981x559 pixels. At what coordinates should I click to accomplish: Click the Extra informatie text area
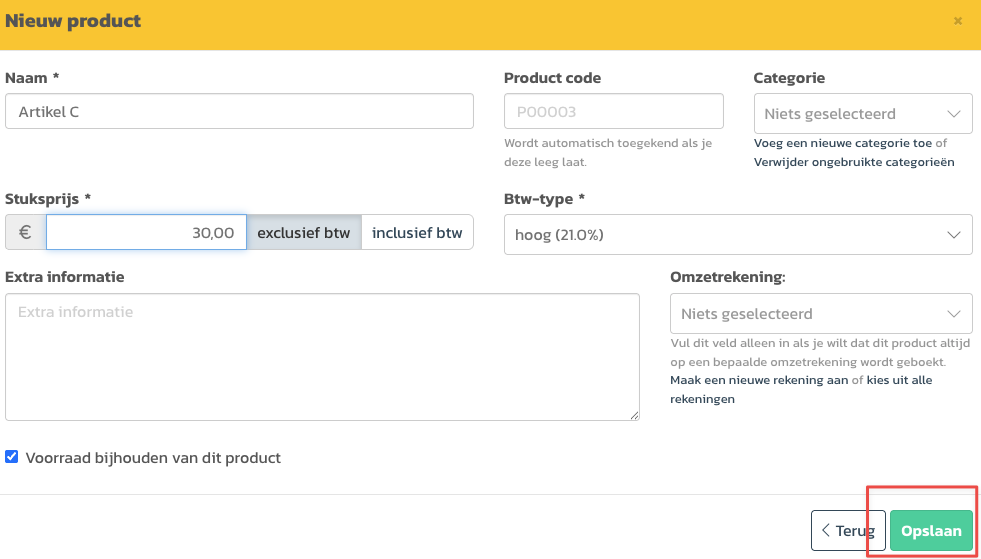click(x=322, y=357)
